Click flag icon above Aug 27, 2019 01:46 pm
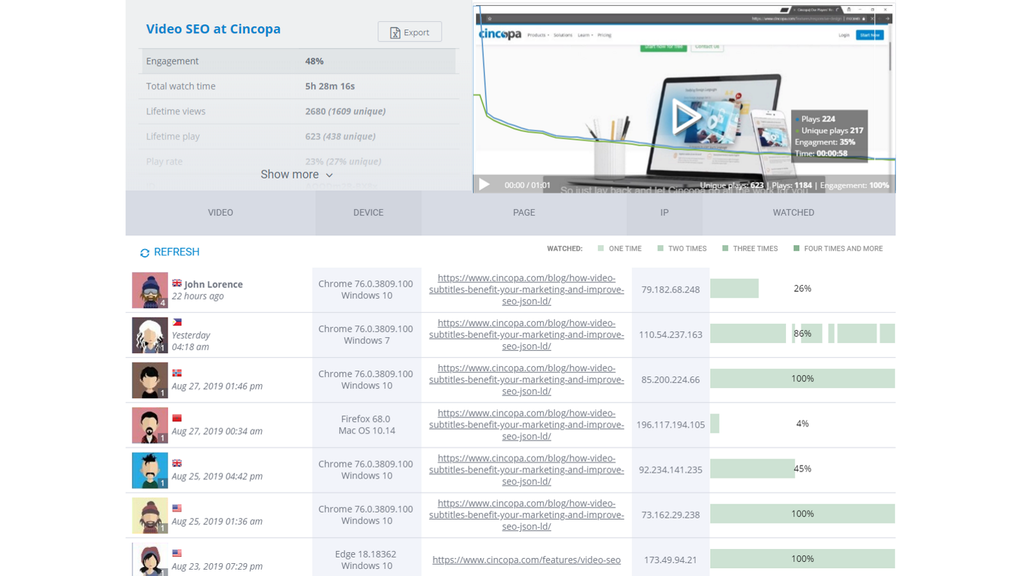The height and width of the screenshot is (576, 1024). pos(177,373)
